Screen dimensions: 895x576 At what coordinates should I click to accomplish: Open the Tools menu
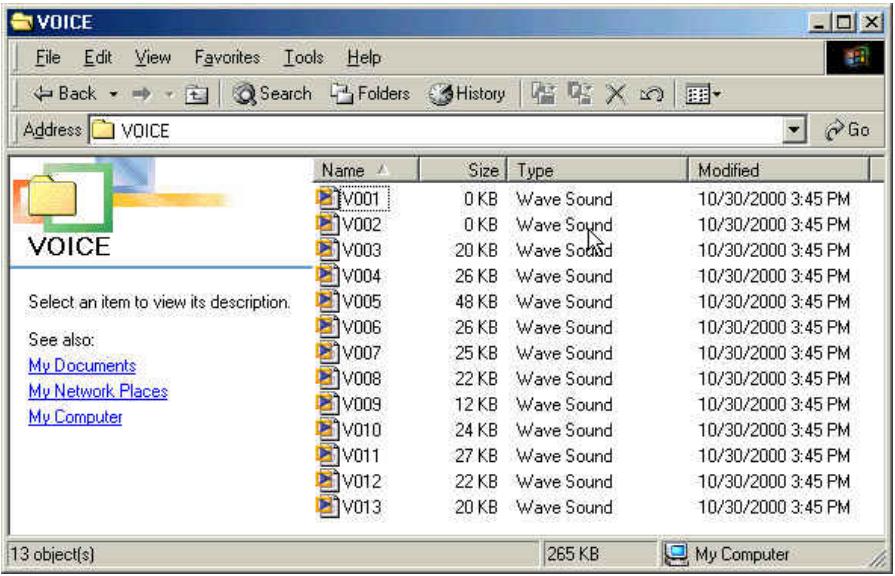pos(304,57)
